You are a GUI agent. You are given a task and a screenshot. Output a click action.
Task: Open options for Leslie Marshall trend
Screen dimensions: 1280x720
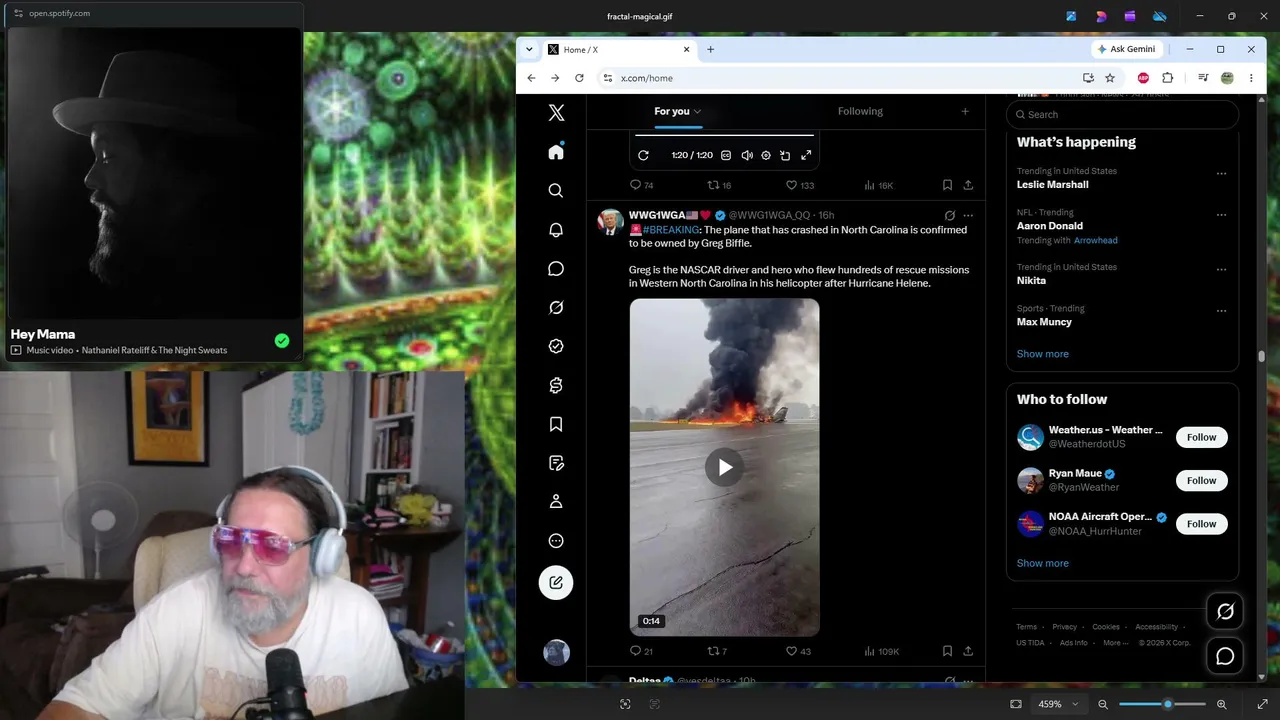pos(1221,173)
